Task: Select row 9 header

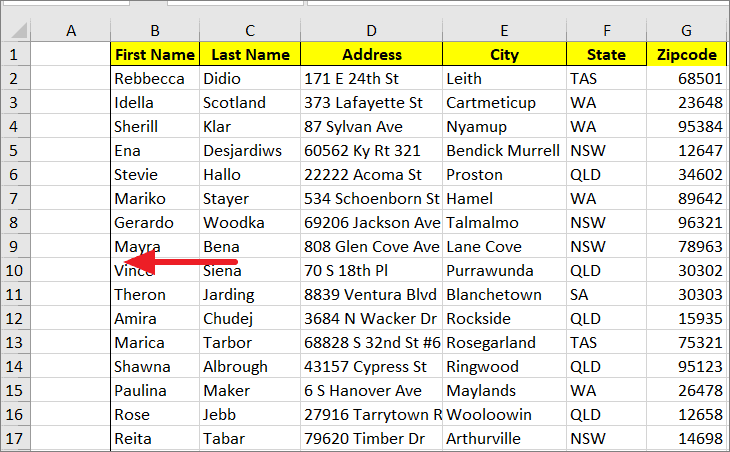Action: tap(15, 246)
